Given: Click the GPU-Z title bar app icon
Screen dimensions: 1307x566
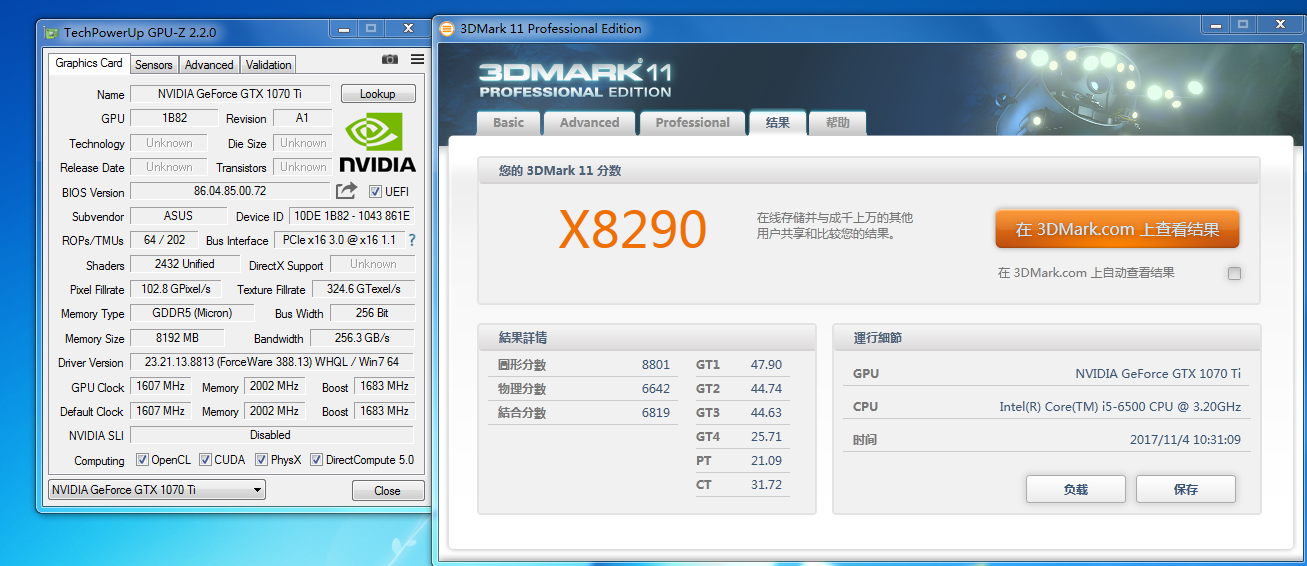Looking at the screenshot, I should pos(52,32).
